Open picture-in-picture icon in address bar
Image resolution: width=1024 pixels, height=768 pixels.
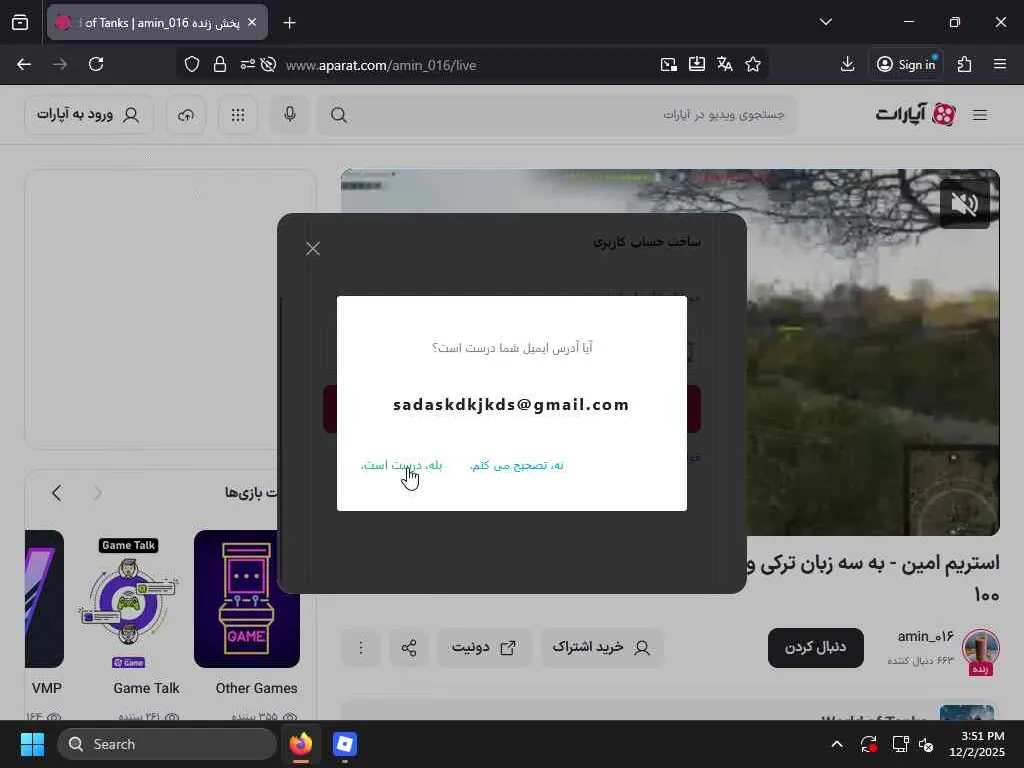point(668,65)
